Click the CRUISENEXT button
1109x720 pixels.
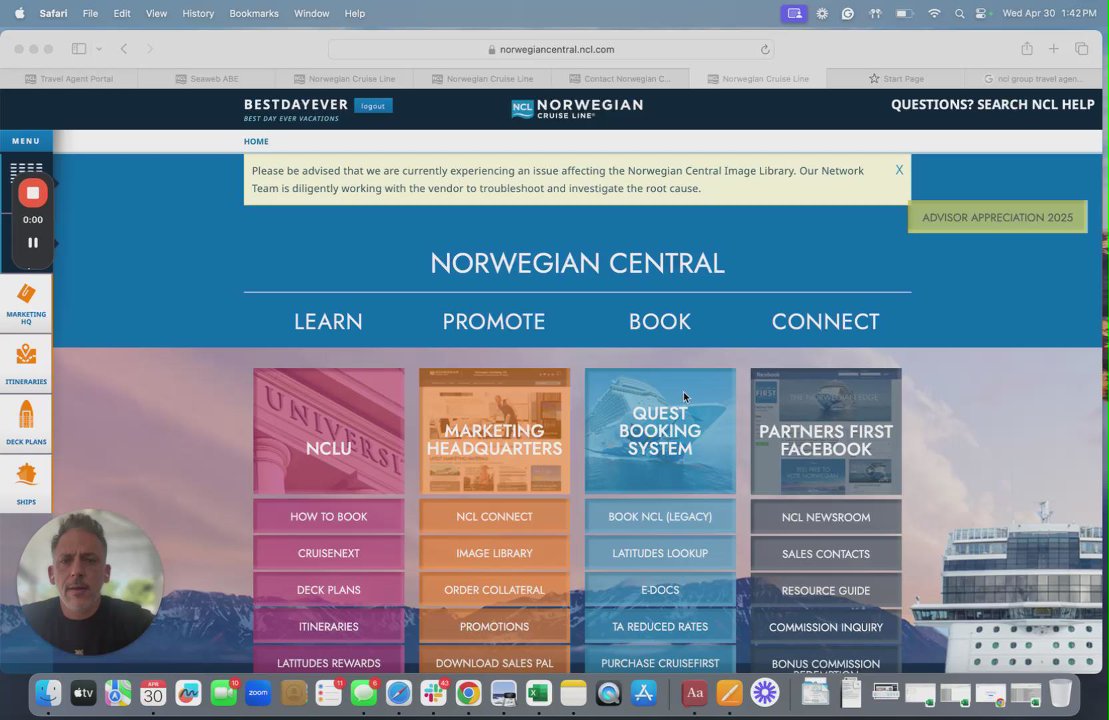(x=329, y=554)
